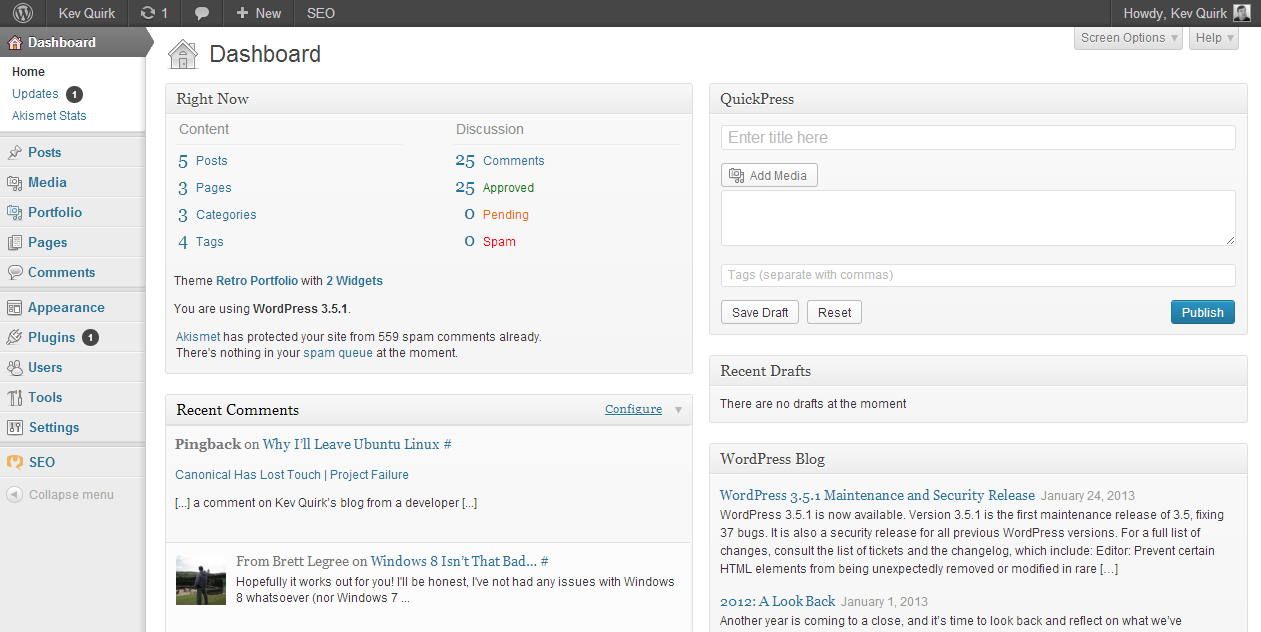Image resolution: width=1261 pixels, height=632 pixels.
Task: Focus the Enter title here field
Action: 977,138
